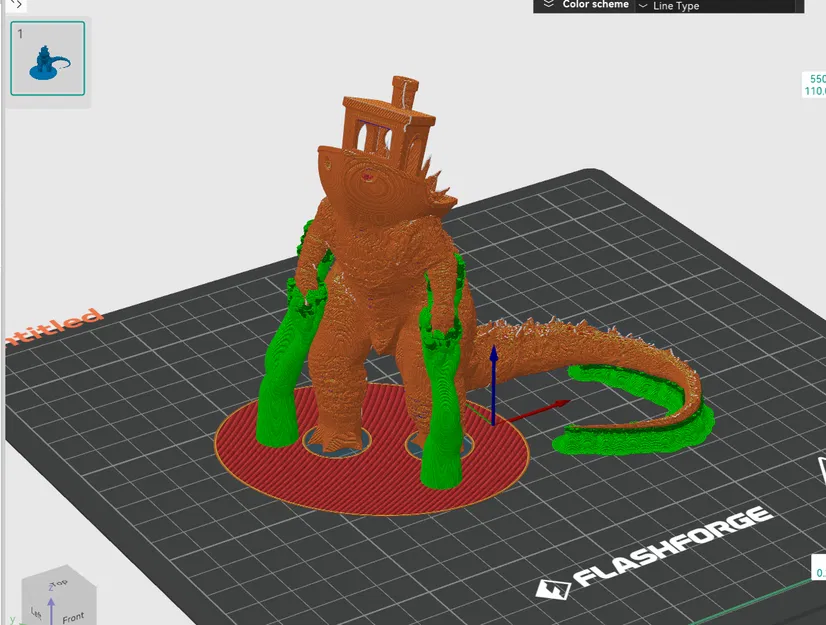
Task: Click the blue Z axis arrow gizmo
Action: tap(493, 380)
